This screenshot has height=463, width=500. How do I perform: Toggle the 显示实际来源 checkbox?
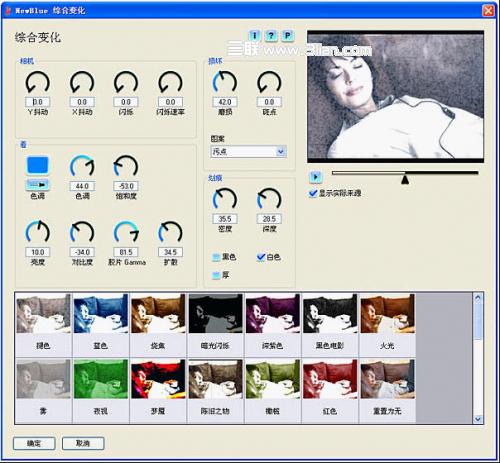pos(313,193)
